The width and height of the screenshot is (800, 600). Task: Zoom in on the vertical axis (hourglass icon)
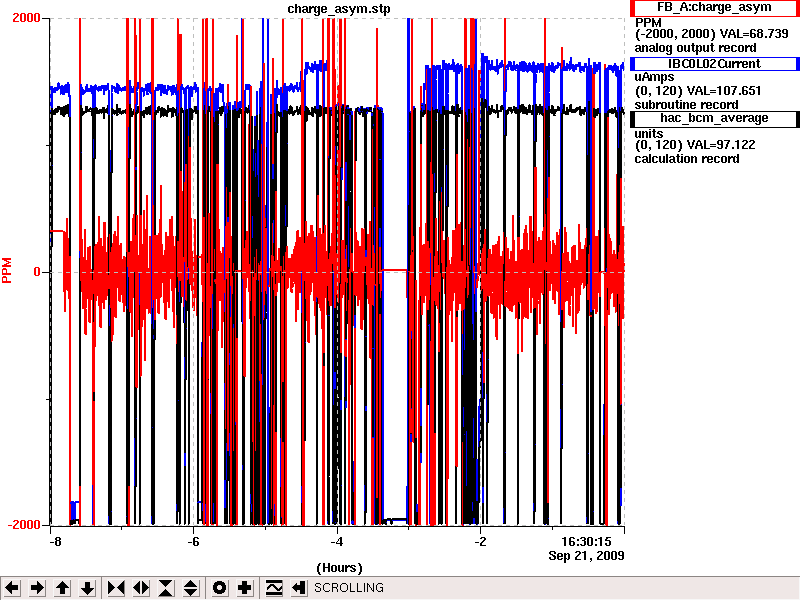point(166,588)
